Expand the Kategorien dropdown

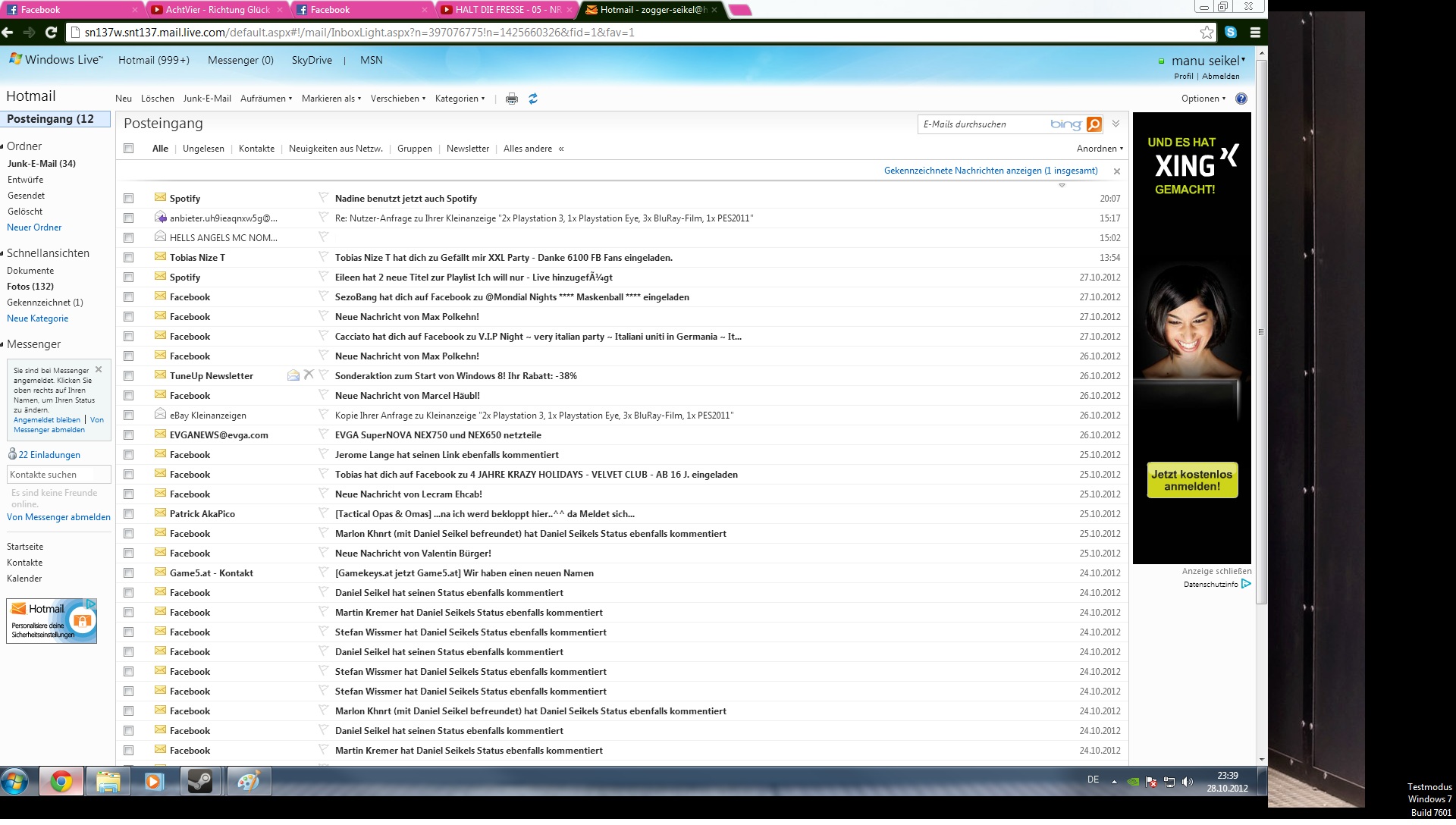coord(460,99)
